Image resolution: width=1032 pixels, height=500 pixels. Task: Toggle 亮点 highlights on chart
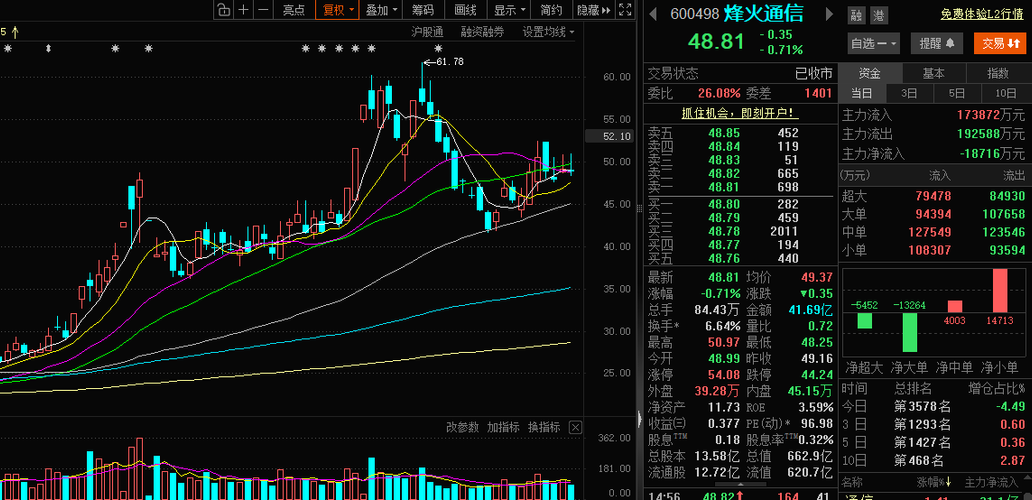pos(294,9)
